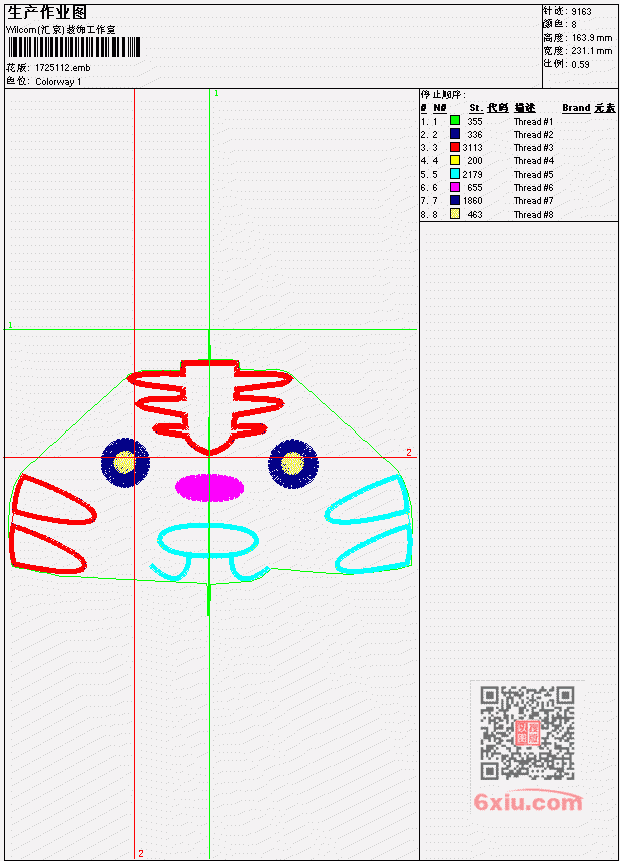Image resolution: width=620 pixels, height=861 pixels.
Task: Click the "Thread #2" description text
Action: (534, 135)
